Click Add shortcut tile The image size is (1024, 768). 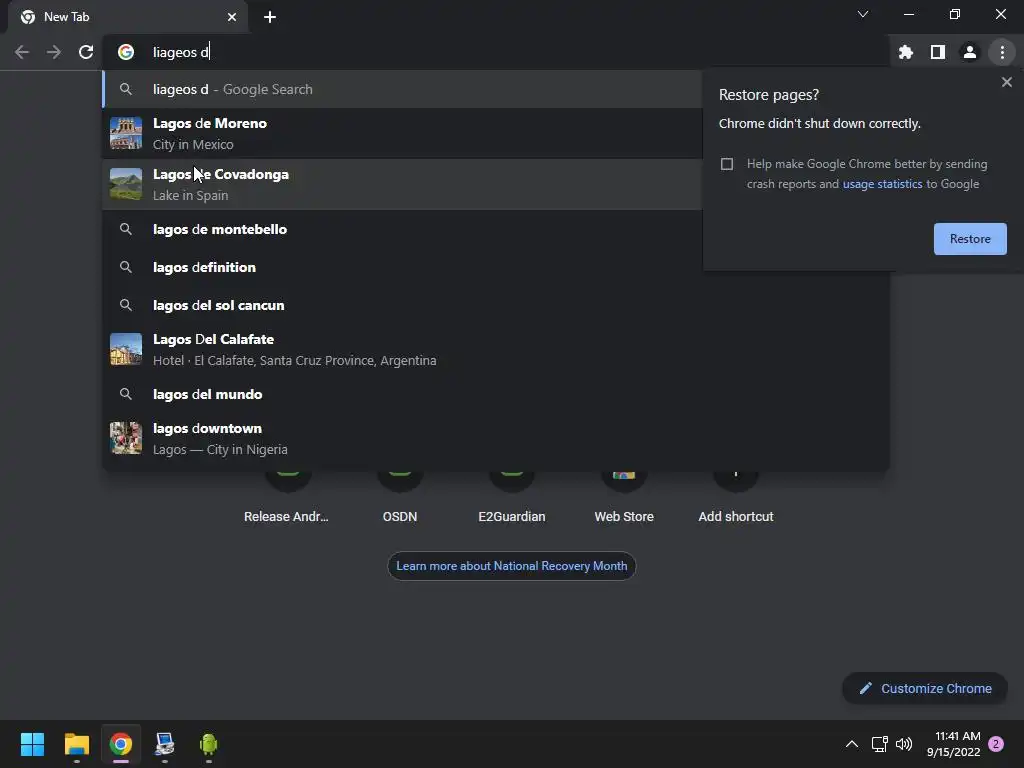pos(736,500)
